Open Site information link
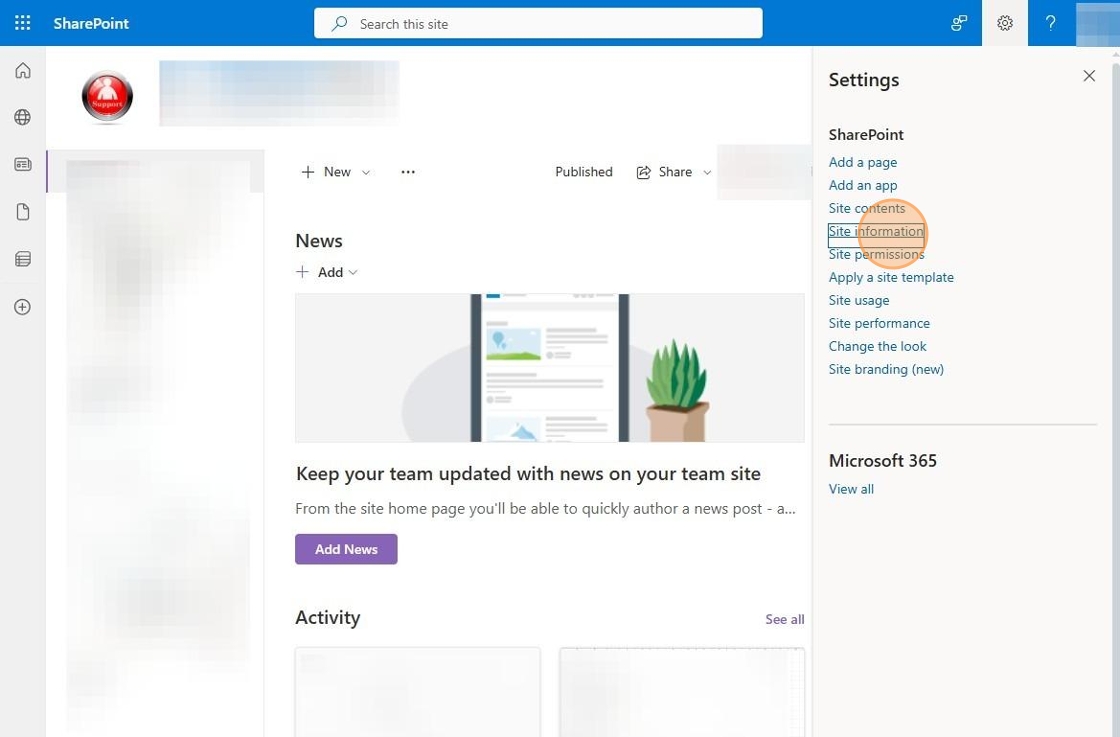 (x=876, y=231)
